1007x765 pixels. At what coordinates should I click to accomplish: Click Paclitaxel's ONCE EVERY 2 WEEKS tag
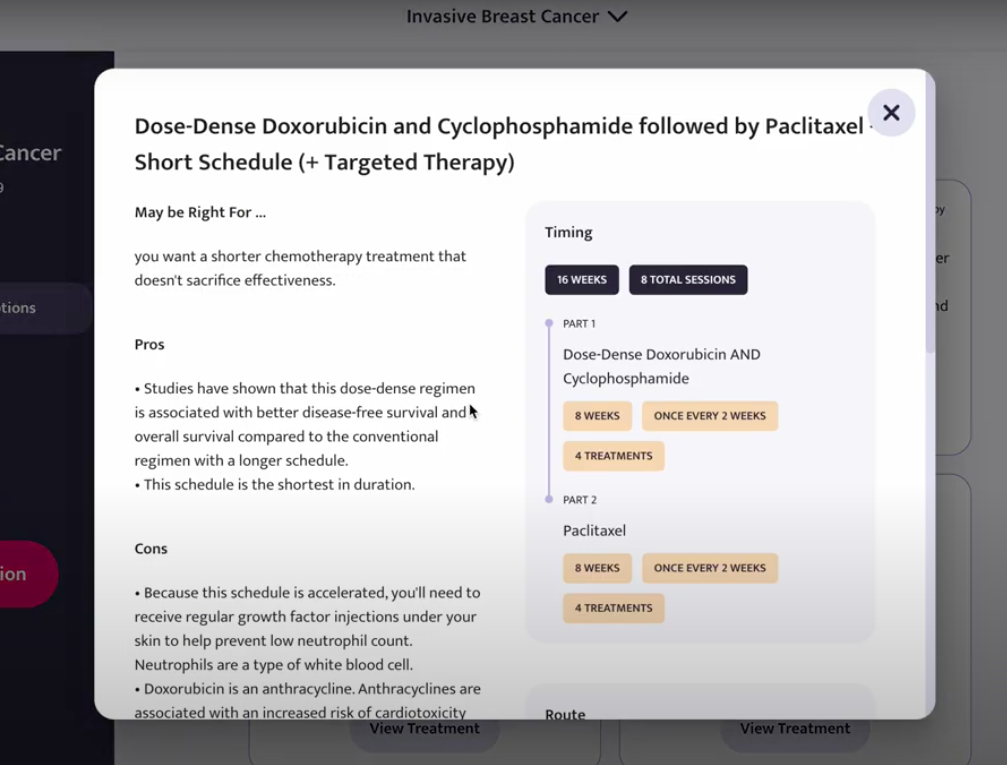(709, 568)
